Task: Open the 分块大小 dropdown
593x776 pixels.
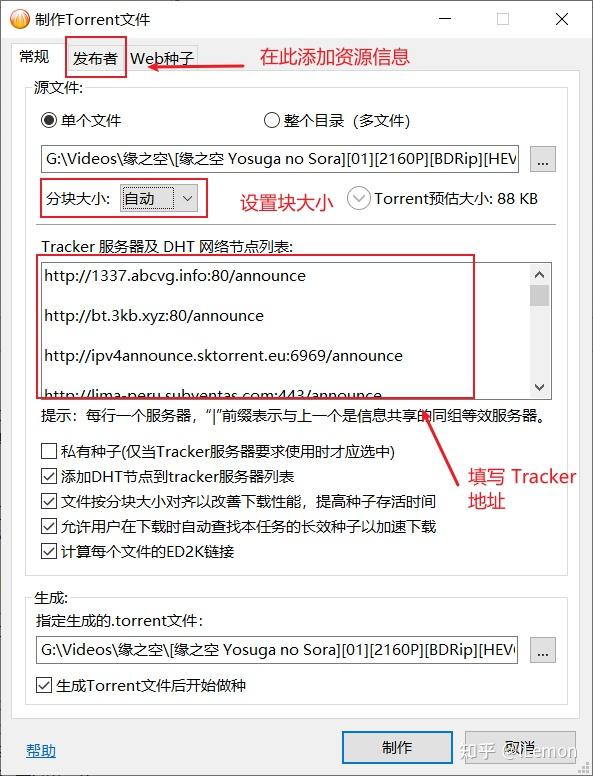Action: [x=159, y=198]
